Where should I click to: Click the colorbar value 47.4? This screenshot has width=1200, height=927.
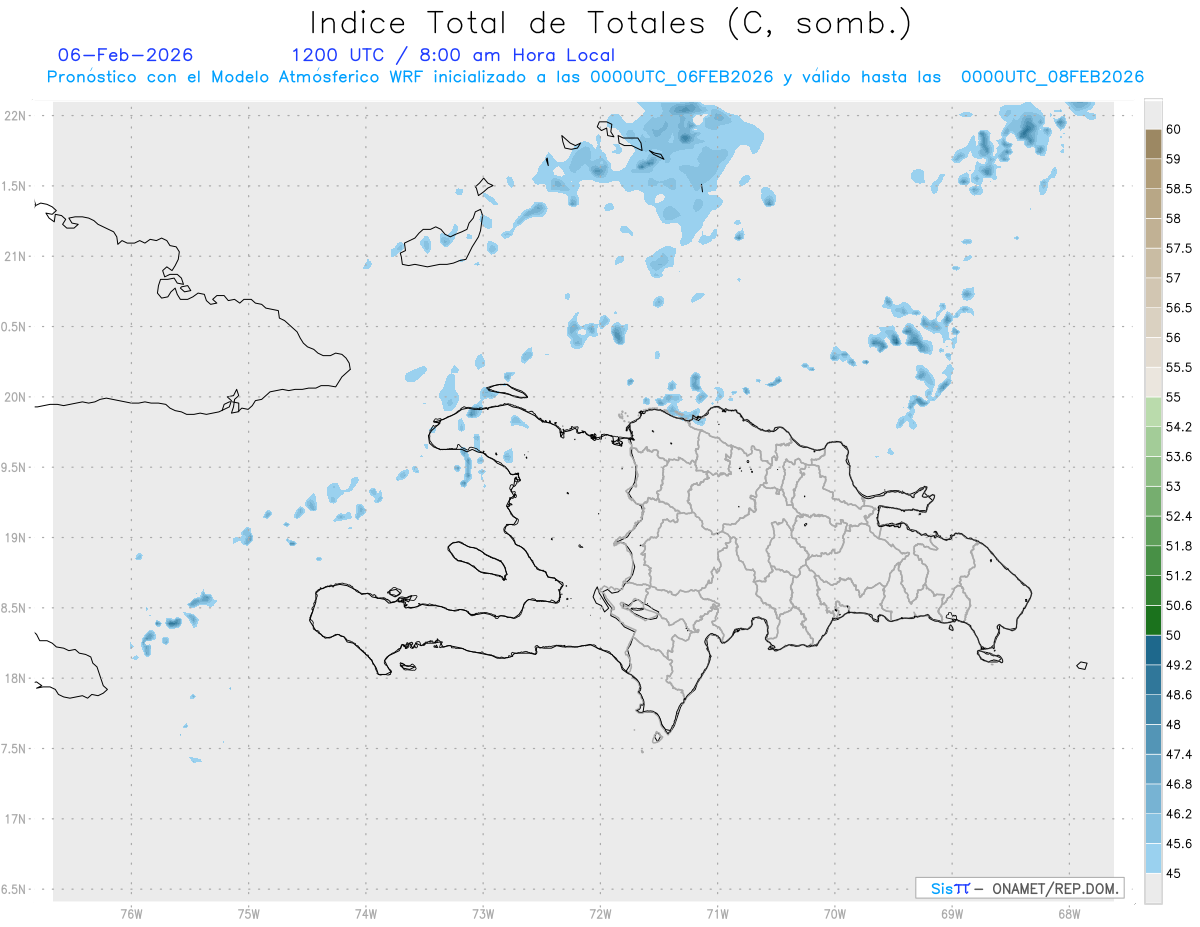pyautogui.click(x=1179, y=754)
